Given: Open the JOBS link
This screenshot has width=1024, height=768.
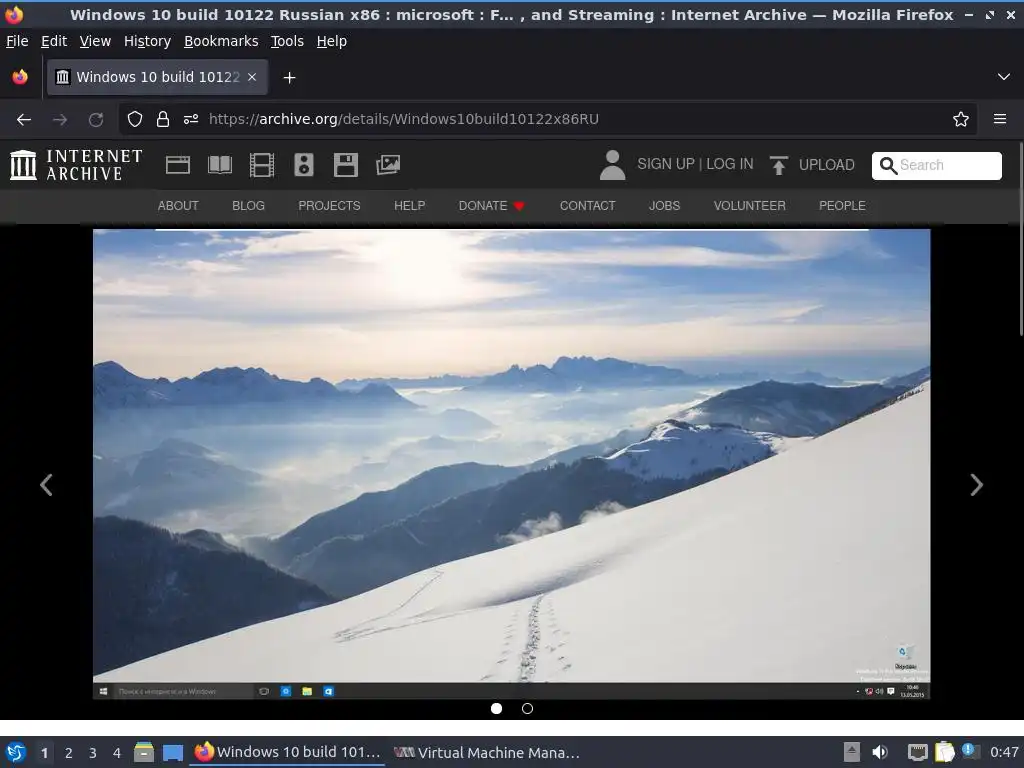Looking at the screenshot, I should [x=664, y=206].
